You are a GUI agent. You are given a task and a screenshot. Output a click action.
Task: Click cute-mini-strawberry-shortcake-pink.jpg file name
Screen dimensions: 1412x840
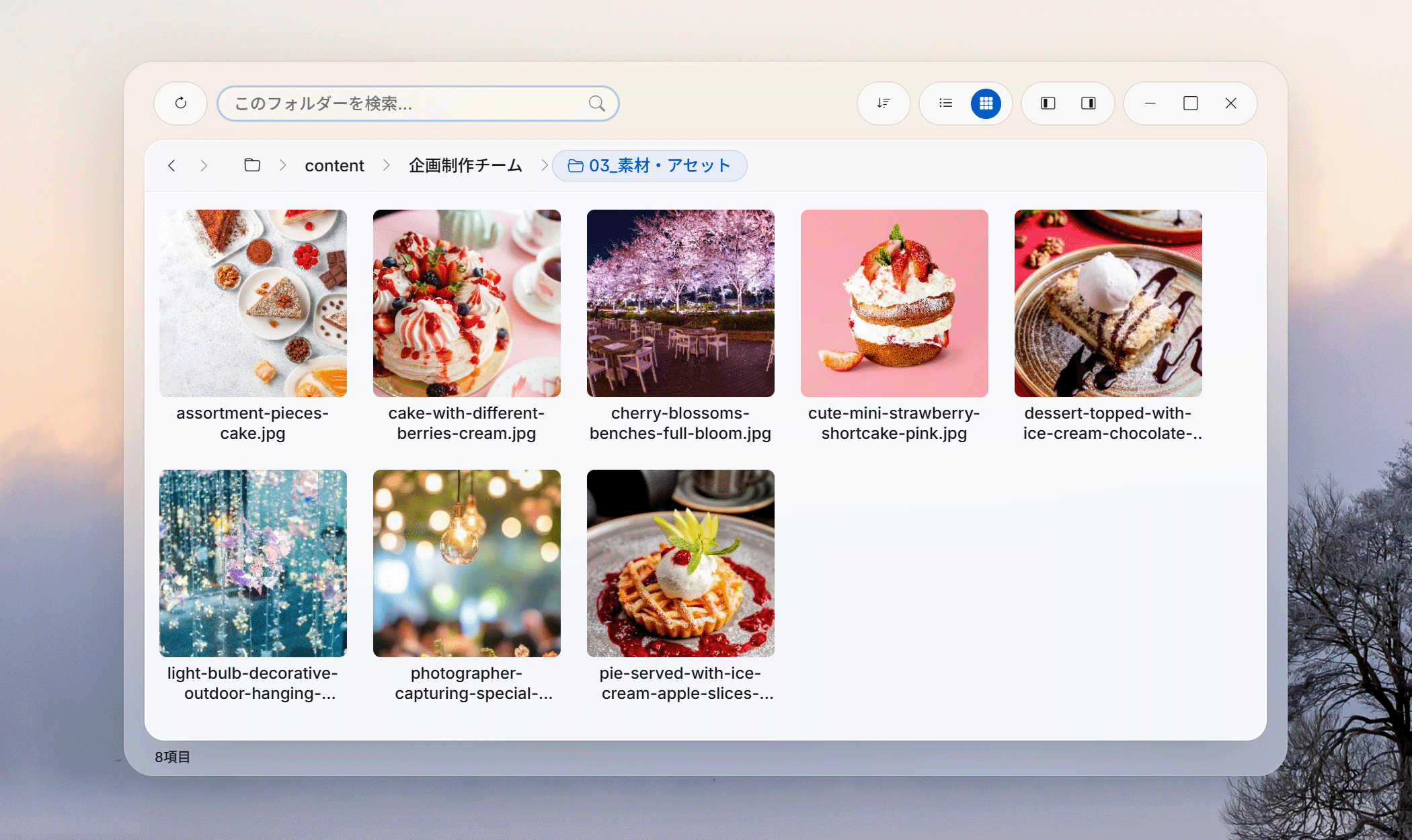(894, 423)
